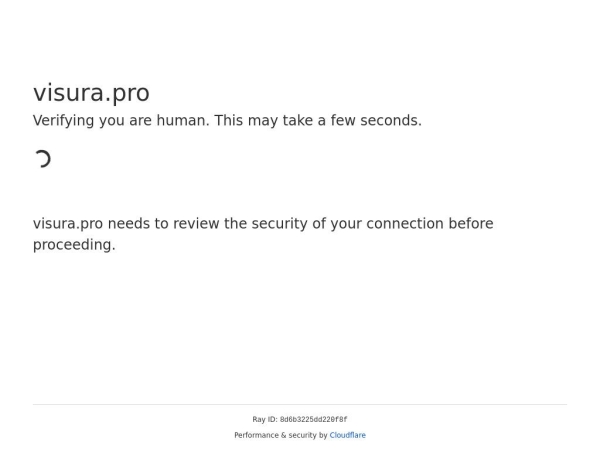Image resolution: width=600 pixels, height=450 pixels.
Task: Click 'visura.pro' at the paragraph start
Action: tap(68, 223)
